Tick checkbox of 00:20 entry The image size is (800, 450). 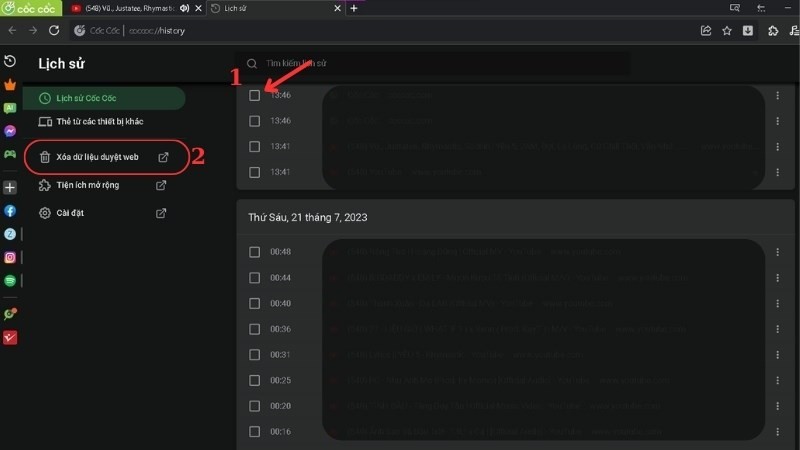255,406
